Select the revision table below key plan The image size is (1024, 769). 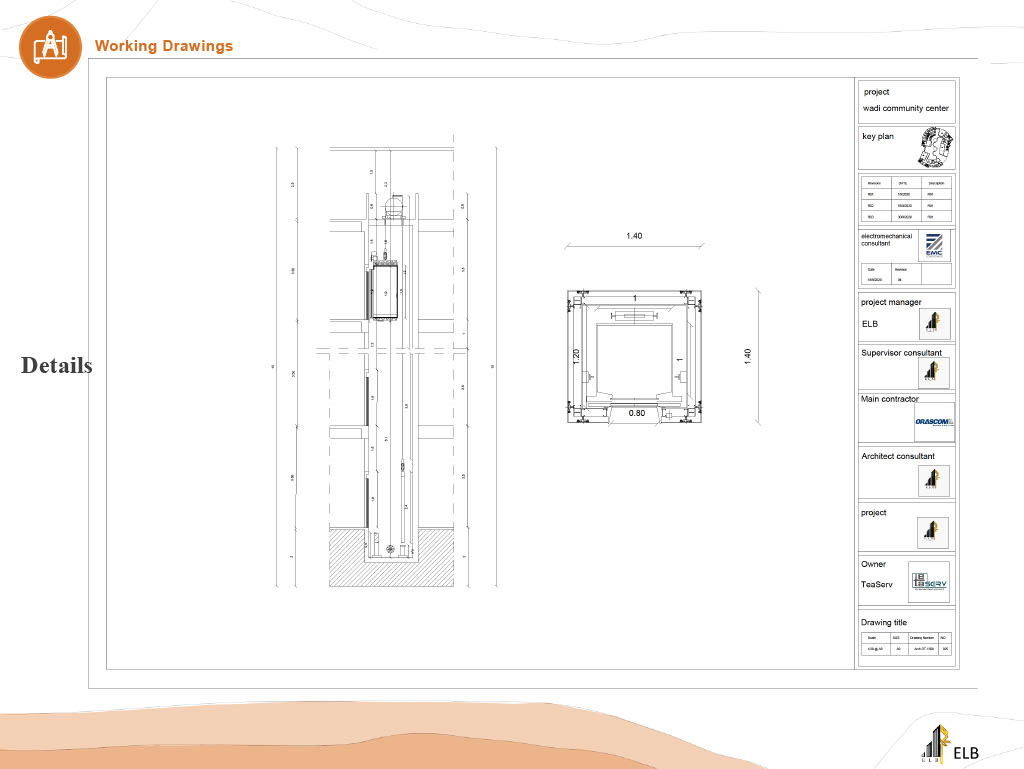(x=905, y=197)
